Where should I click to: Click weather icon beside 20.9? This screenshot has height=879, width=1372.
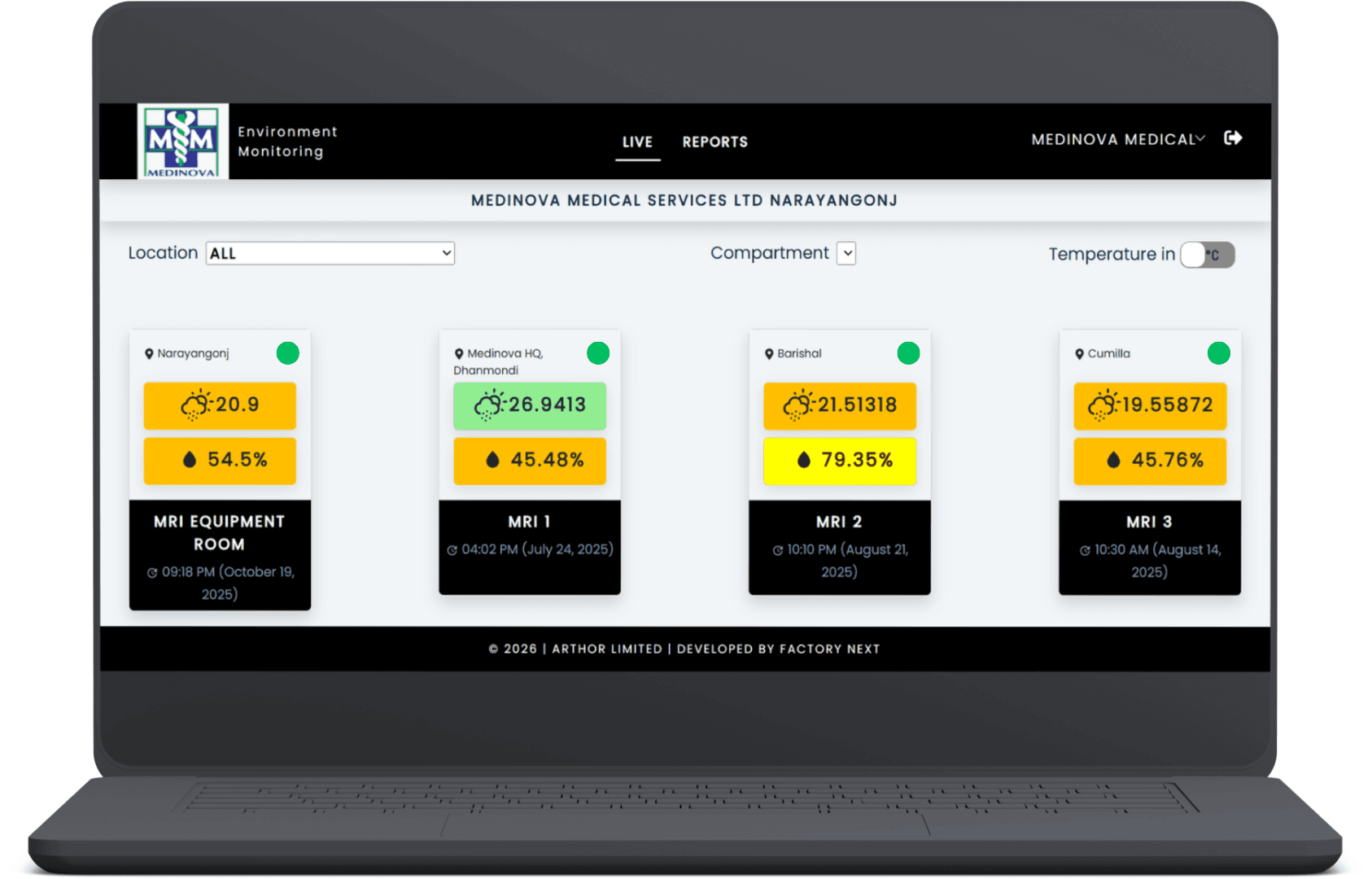196,405
